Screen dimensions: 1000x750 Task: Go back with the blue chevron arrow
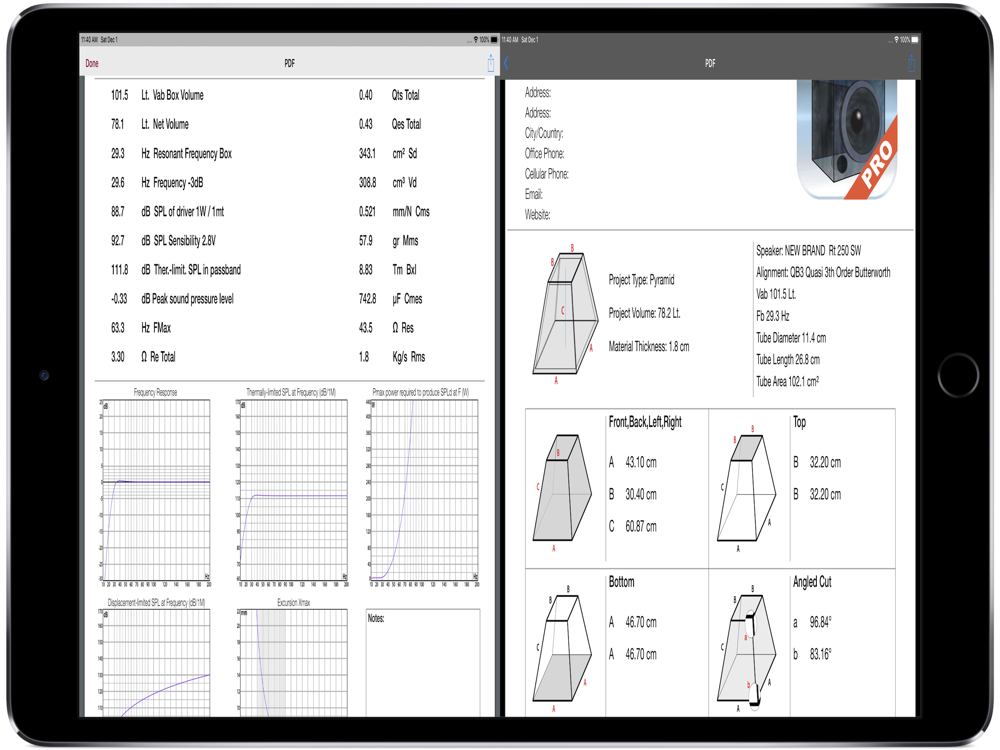coord(508,63)
